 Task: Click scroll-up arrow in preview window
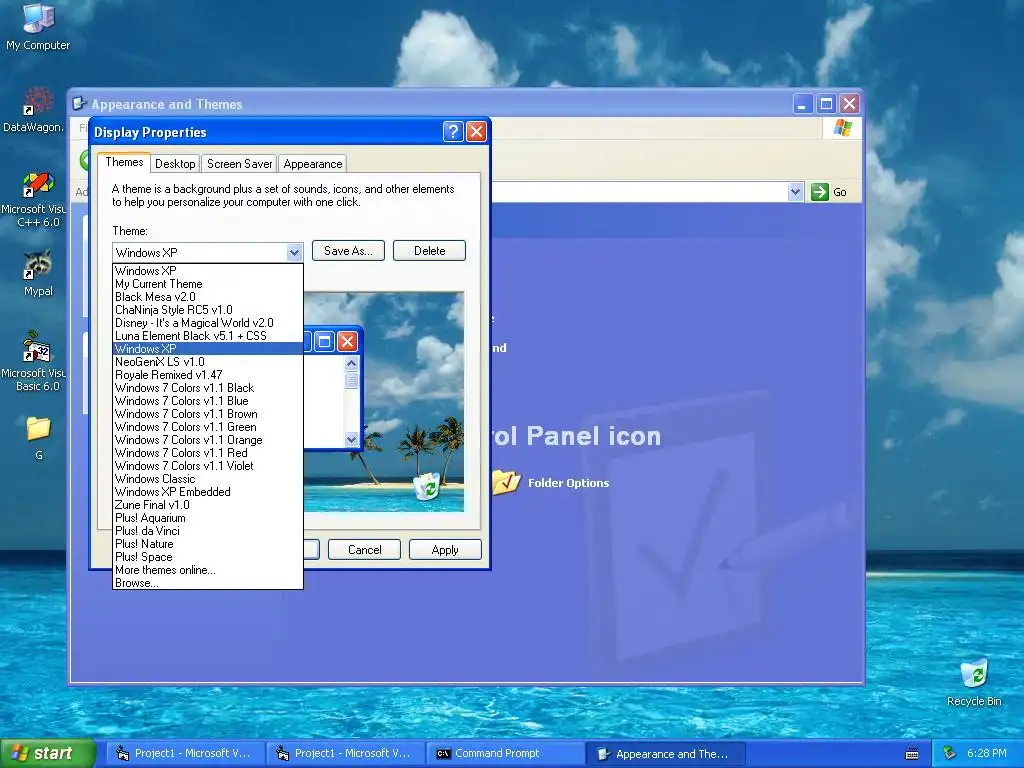pyautogui.click(x=351, y=364)
